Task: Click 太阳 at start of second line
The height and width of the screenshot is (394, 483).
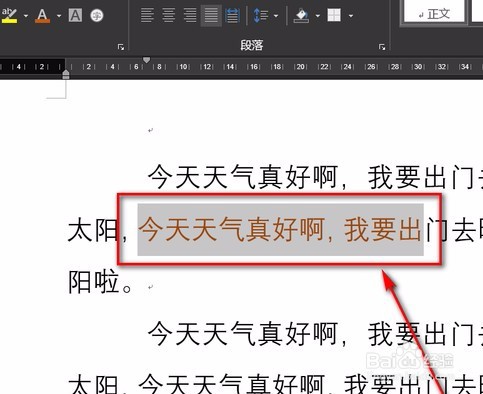Action: click(93, 230)
